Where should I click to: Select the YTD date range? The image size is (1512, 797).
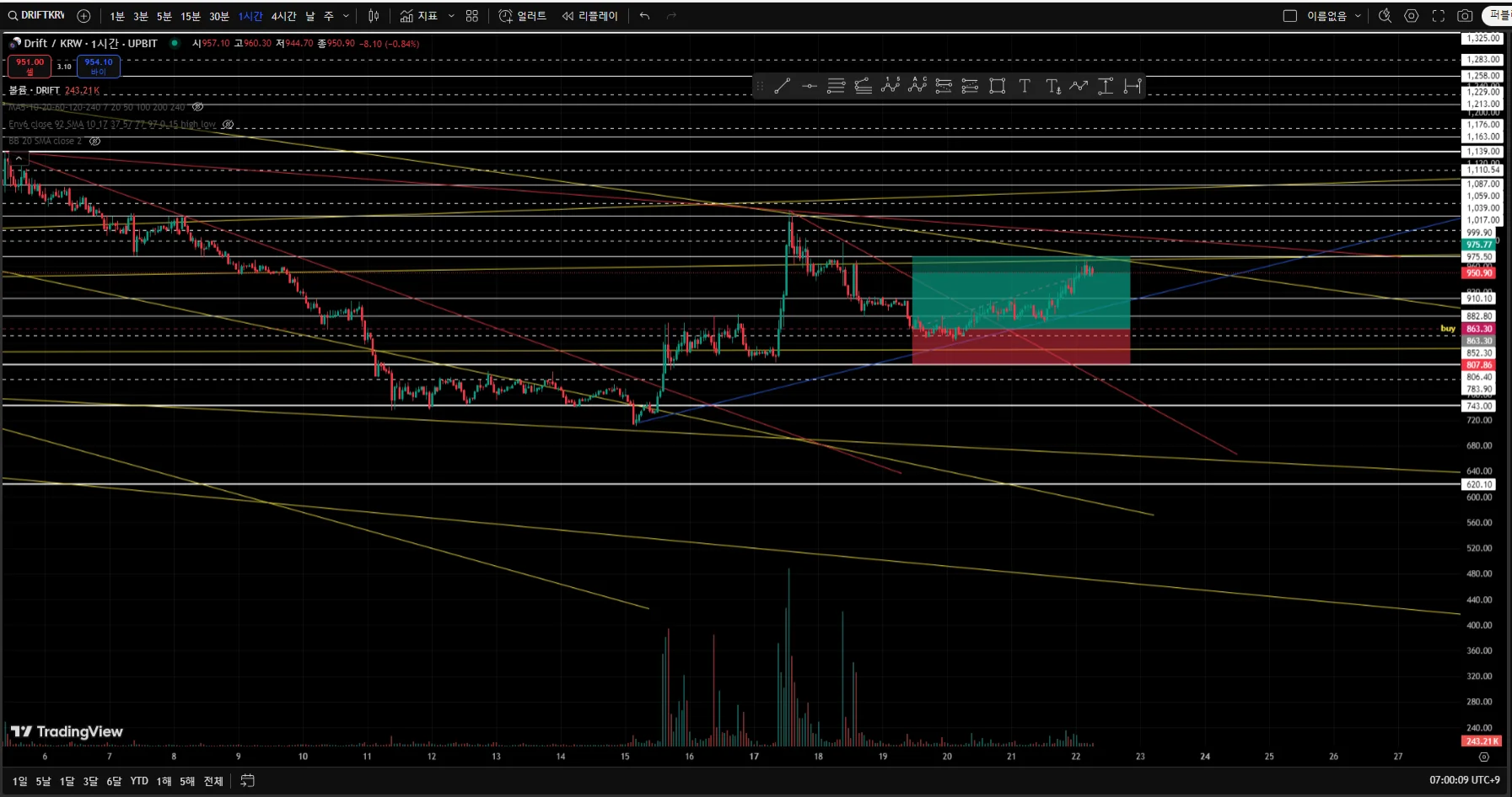(139, 781)
